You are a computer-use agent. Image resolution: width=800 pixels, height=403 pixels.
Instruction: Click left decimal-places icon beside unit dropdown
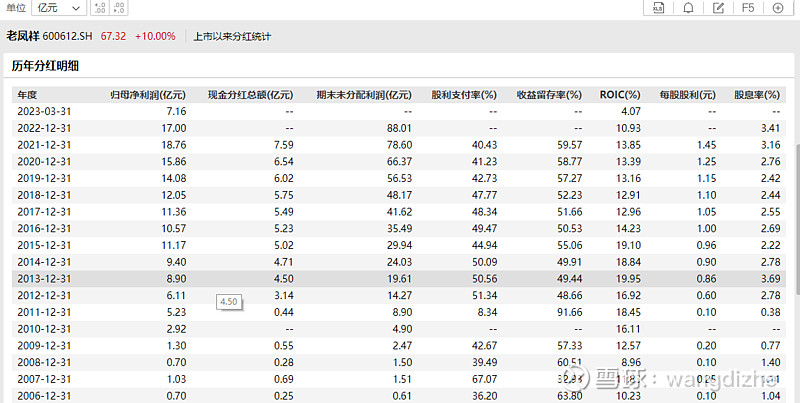click(100, 8)
